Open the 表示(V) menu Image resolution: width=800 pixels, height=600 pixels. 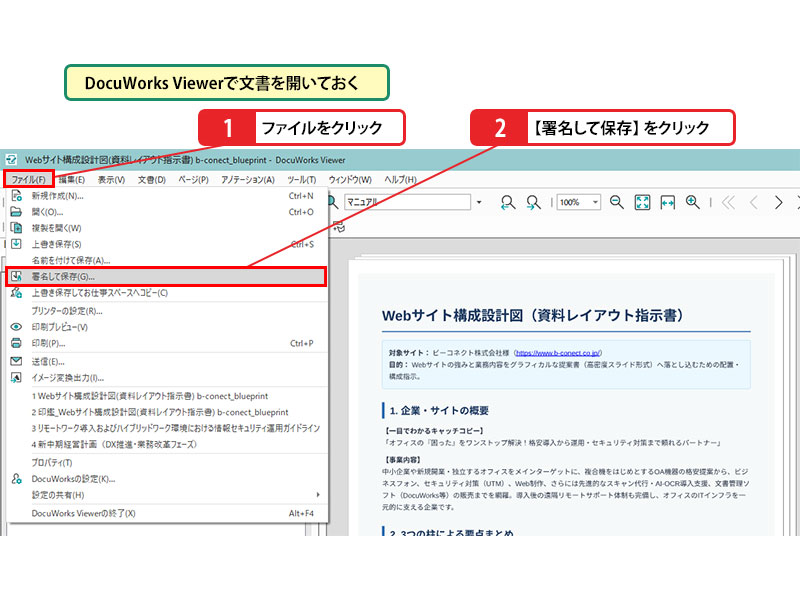coord(111,180)
